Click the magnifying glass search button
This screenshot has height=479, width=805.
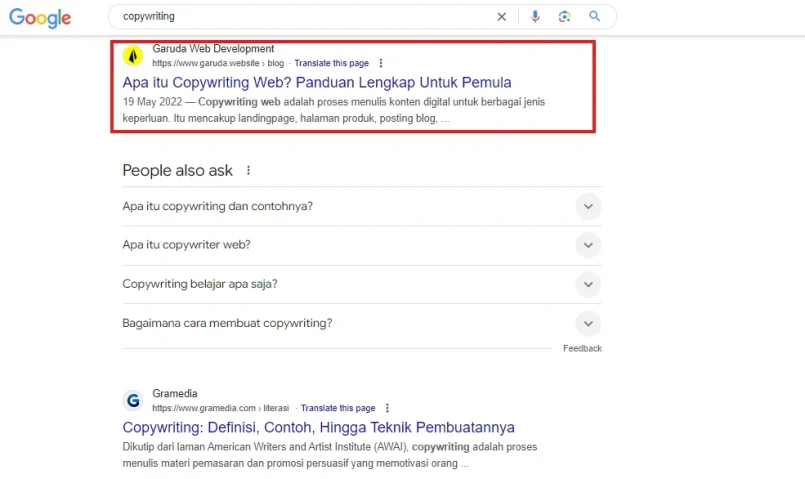595,16
